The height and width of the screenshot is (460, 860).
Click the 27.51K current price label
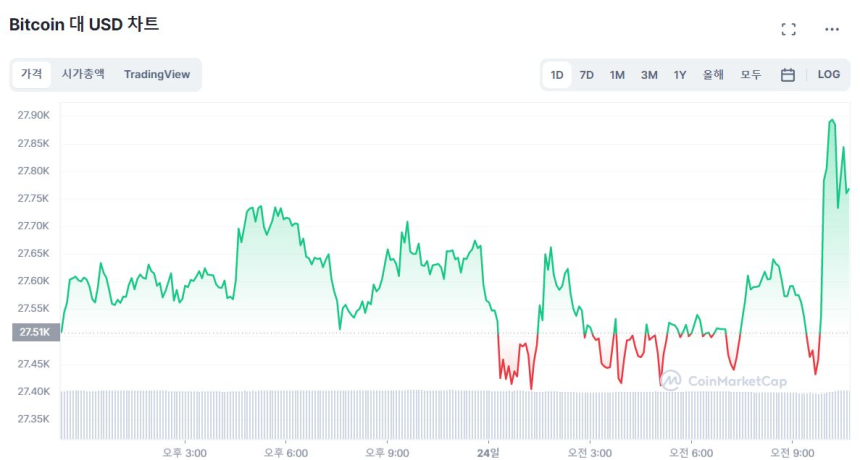[x=35, y=333]
